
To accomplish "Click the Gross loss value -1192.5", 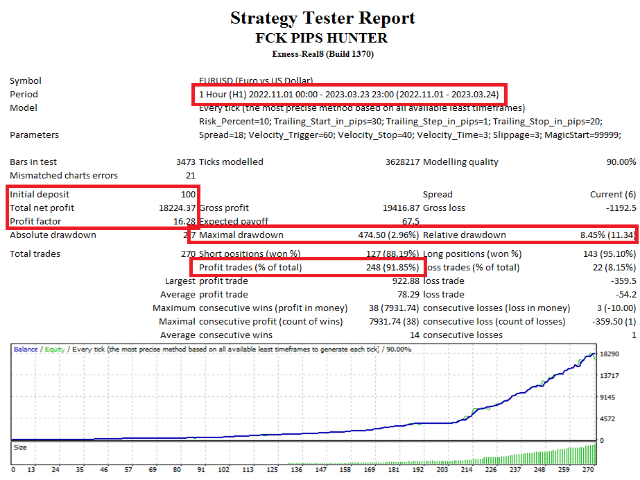I will [616, 207].
